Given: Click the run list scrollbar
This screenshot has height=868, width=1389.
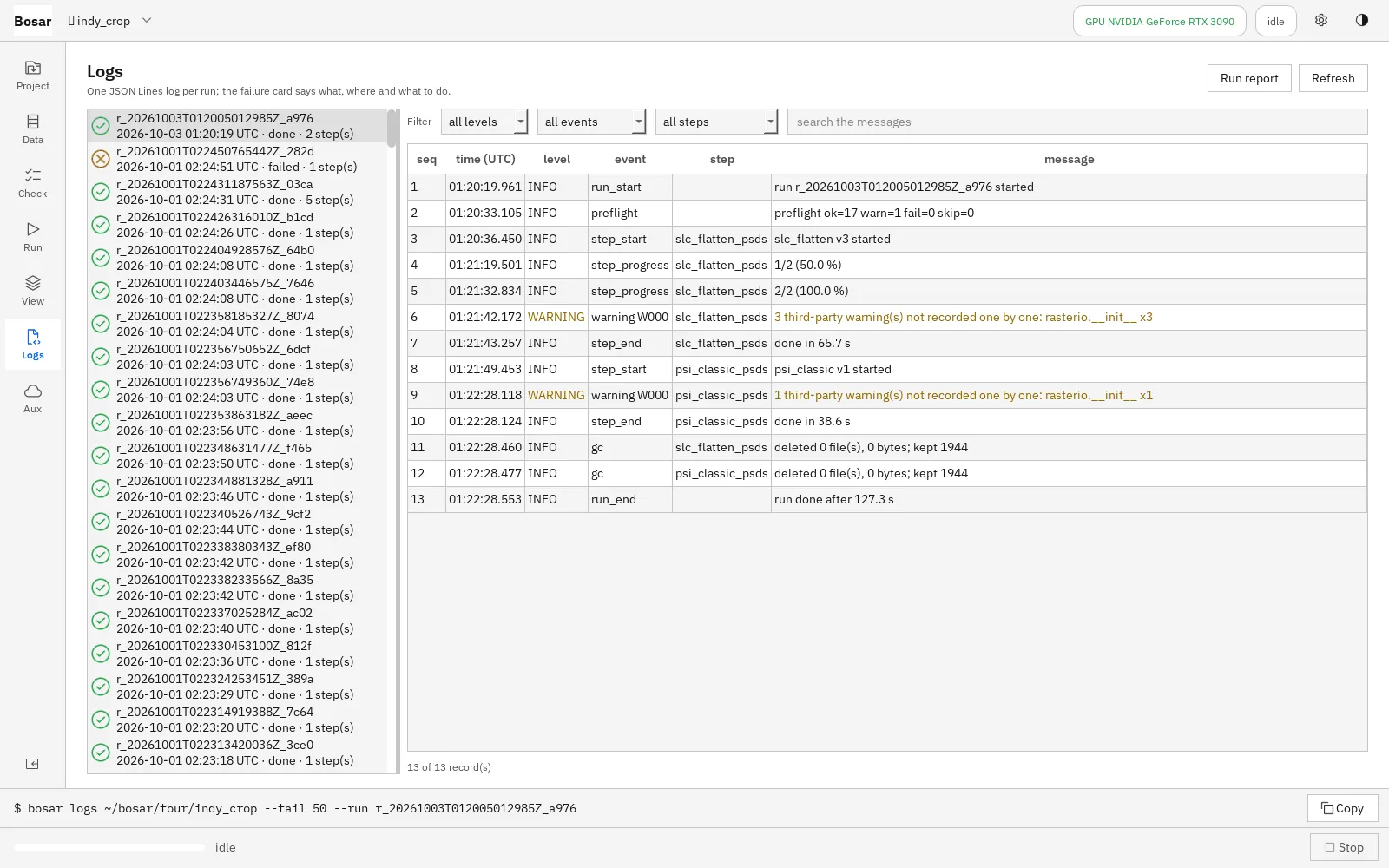Looking at the screenshot, I should click(392, 128).
